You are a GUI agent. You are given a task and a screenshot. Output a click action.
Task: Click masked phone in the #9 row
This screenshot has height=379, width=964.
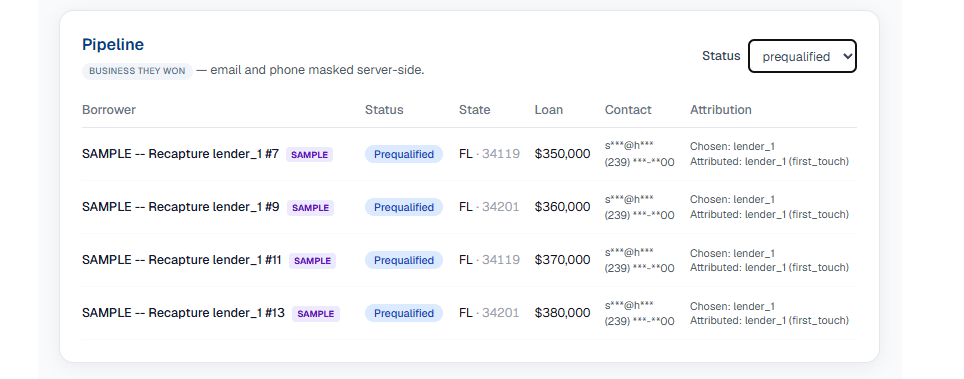pyautogui.click(x=639, y=215)
